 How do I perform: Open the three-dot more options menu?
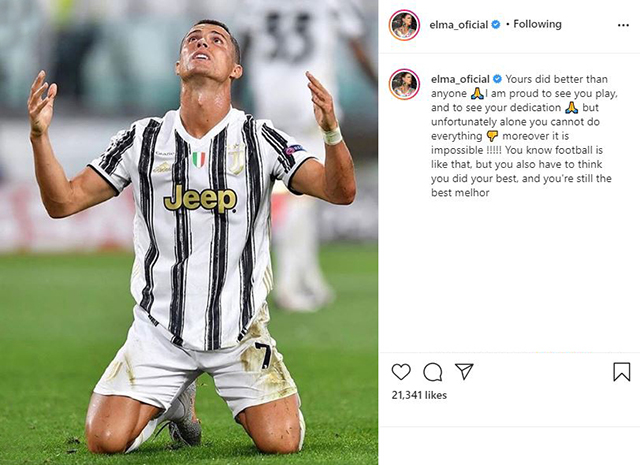coord(623,25)
